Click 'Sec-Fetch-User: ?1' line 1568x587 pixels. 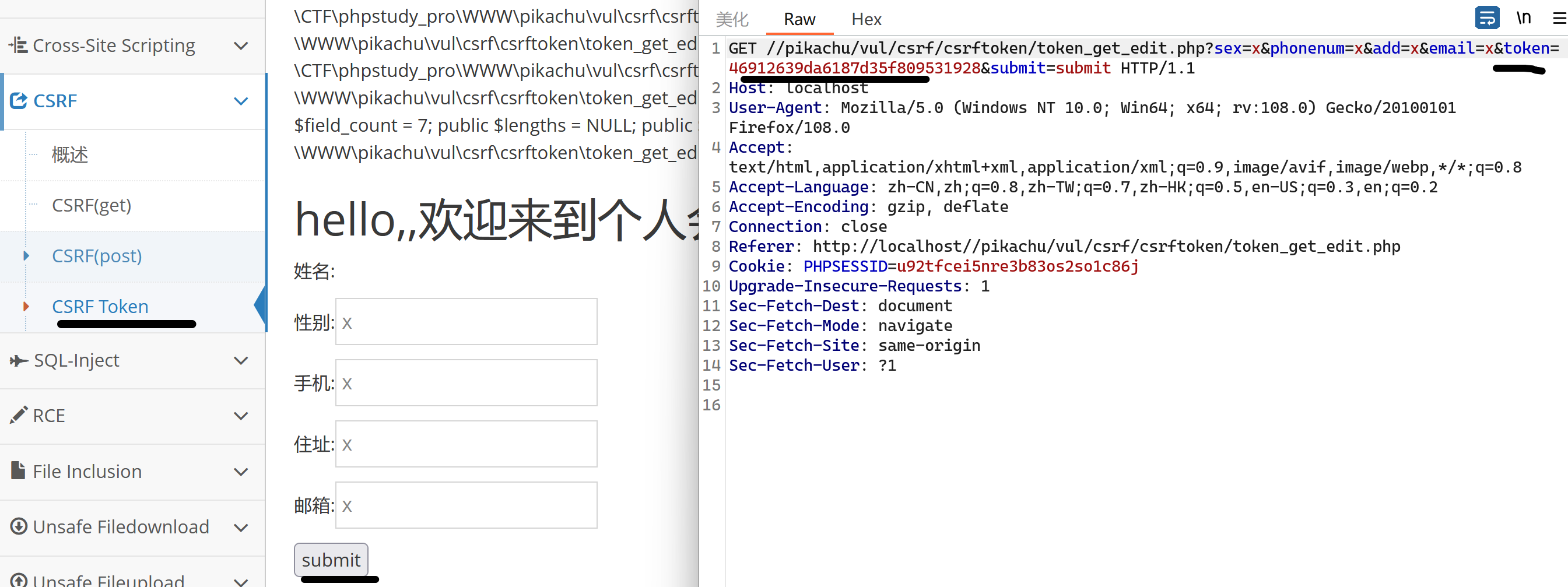click(813, 365)
